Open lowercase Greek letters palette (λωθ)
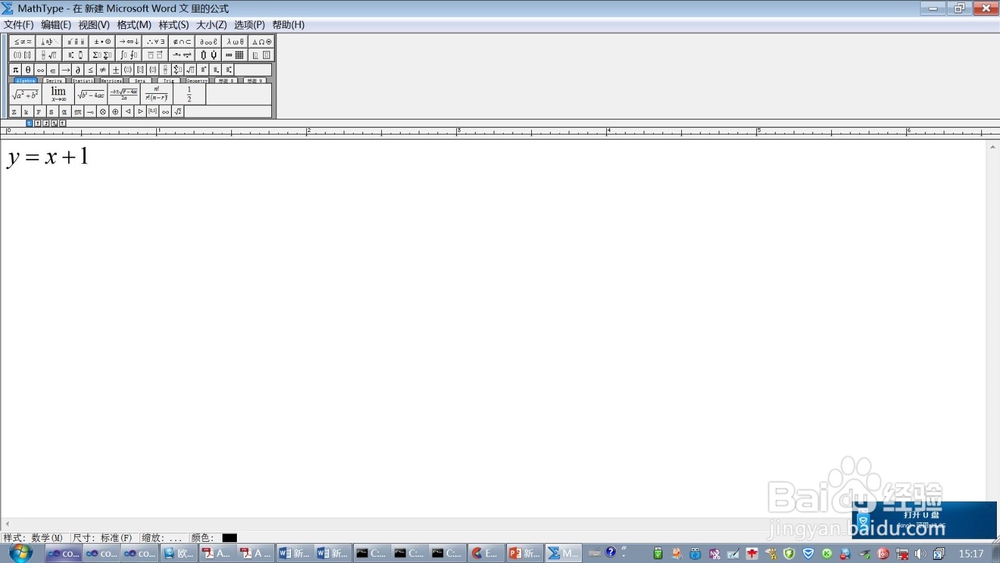 point(235,41)
